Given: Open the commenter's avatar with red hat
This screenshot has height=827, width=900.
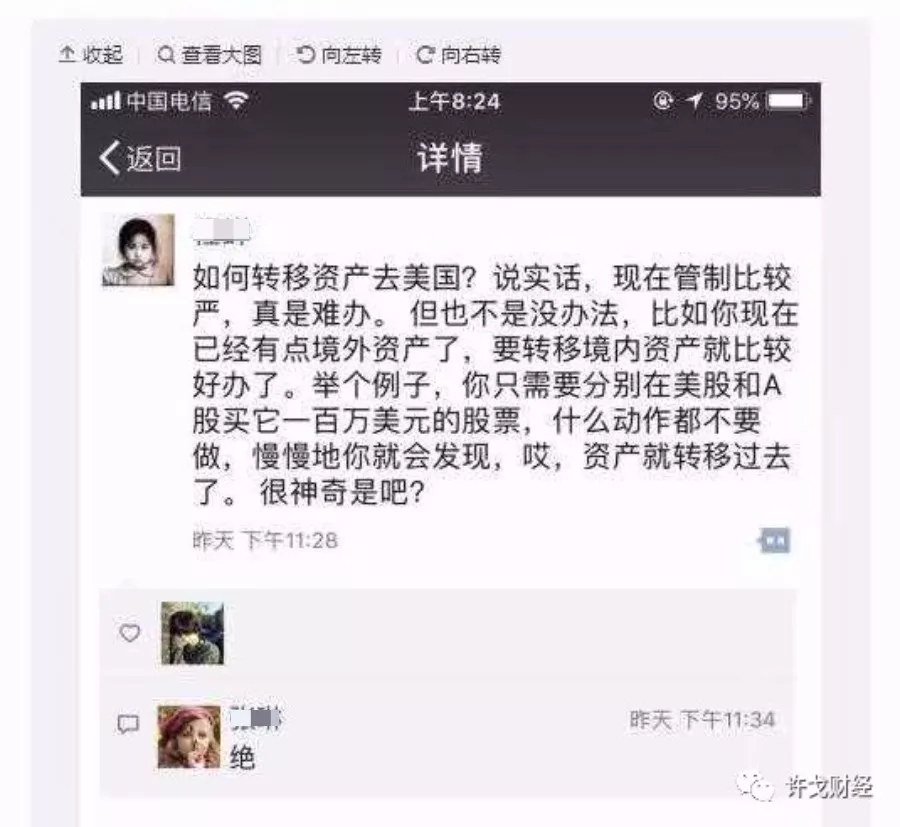Looking at the screenshot, I should coord(189,737).
